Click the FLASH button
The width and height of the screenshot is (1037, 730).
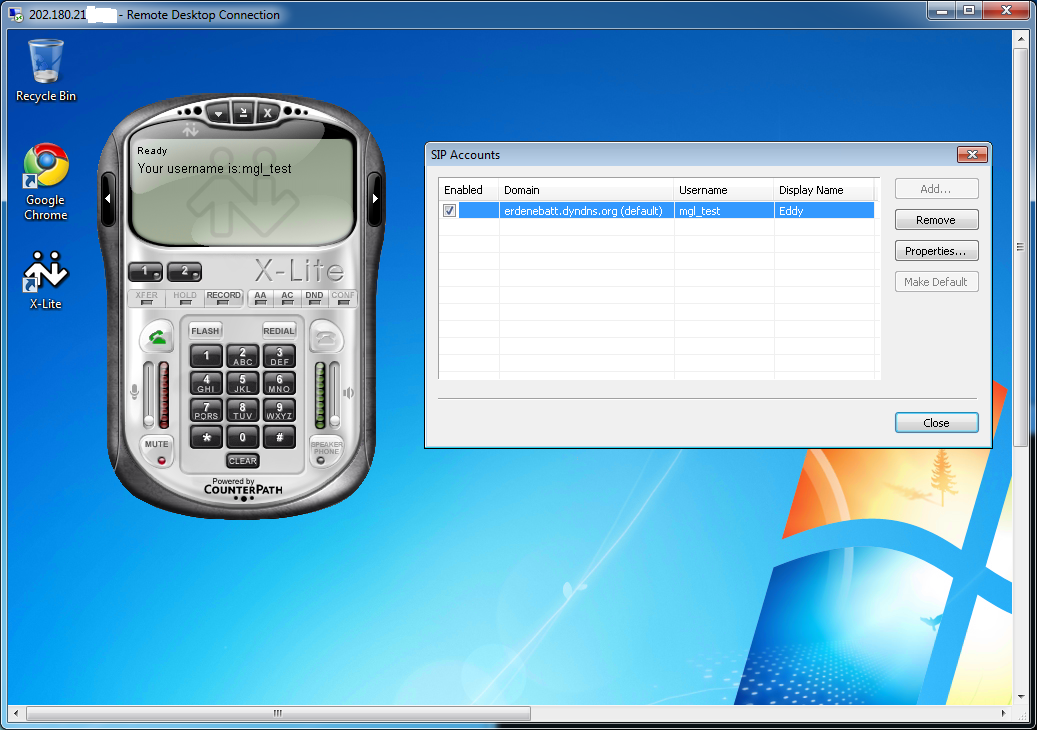205,331
